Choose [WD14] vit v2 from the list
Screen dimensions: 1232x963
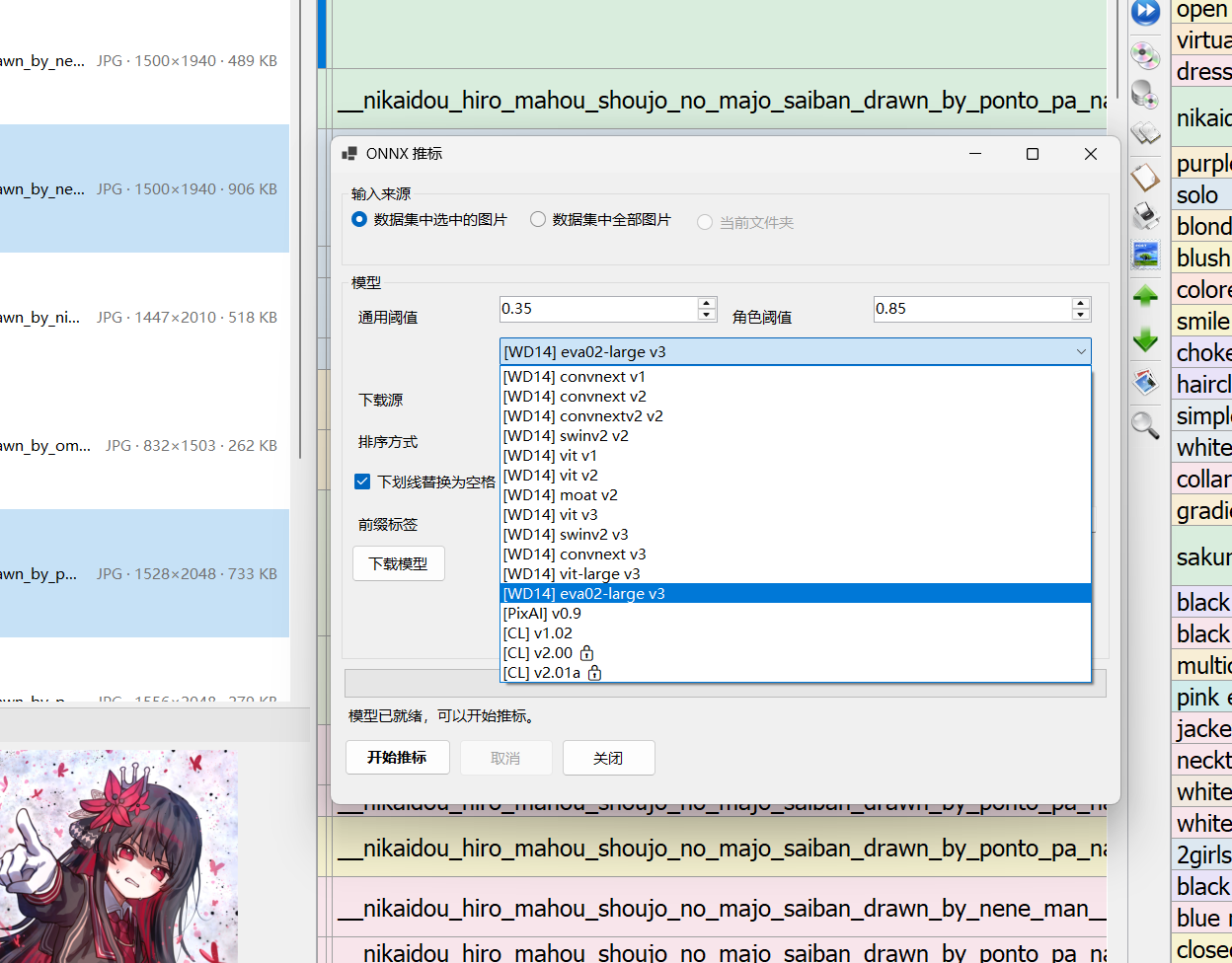(x=796, y=476)
